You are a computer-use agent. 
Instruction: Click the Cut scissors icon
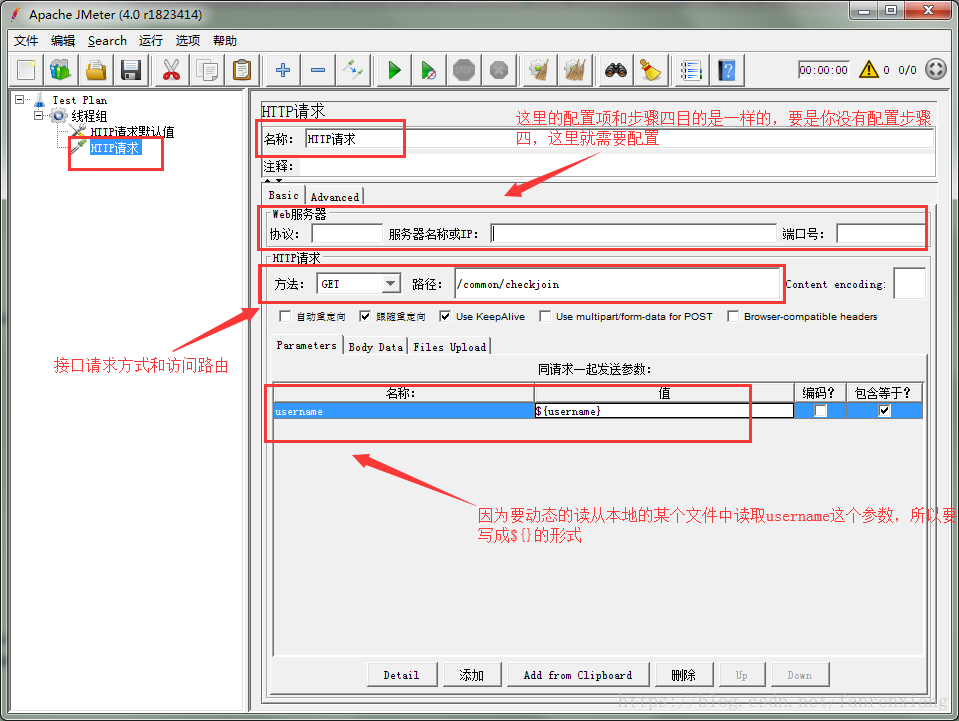click(x=171, y=70)
